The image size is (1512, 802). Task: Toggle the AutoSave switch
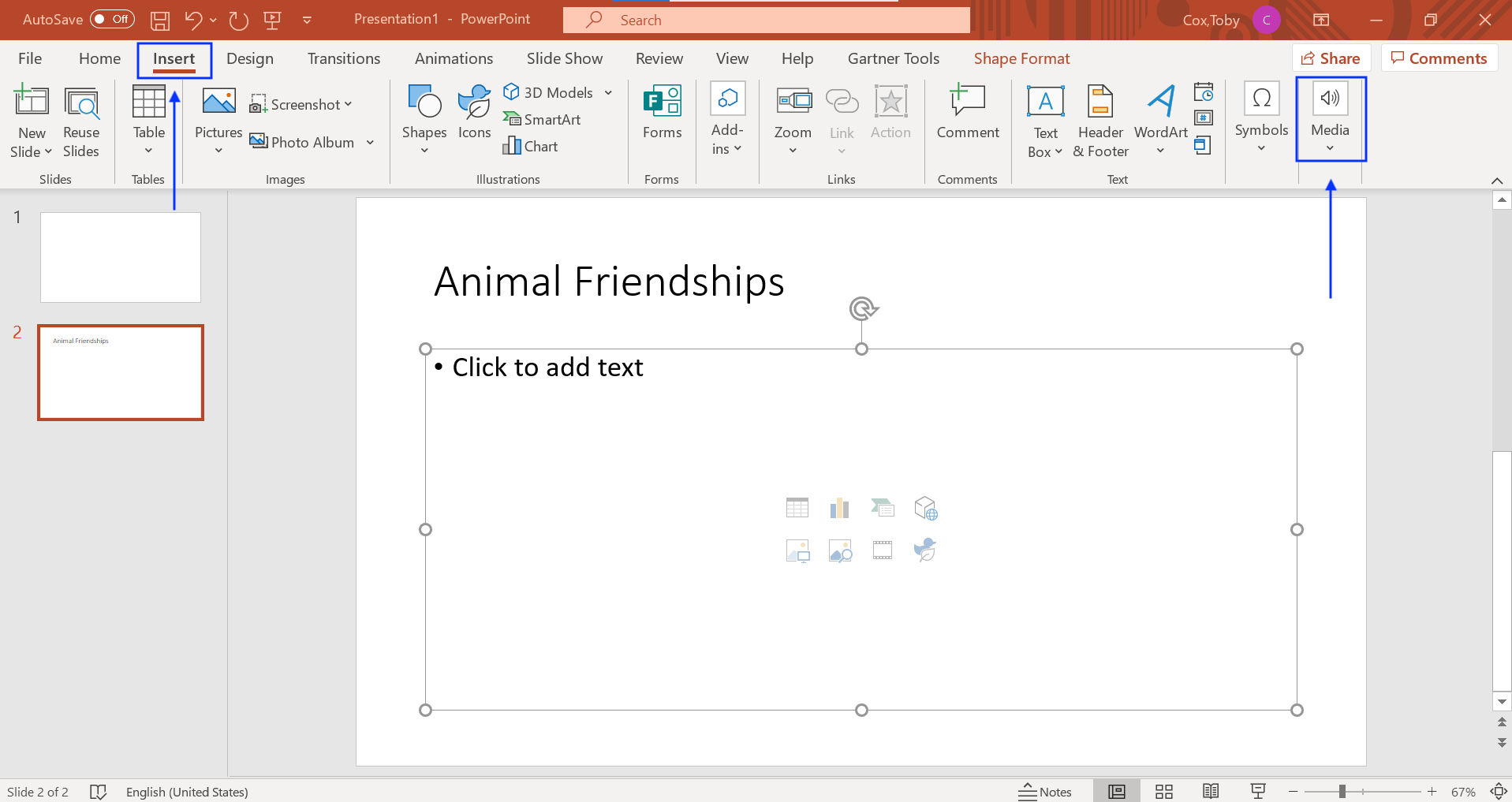[112, 19]
